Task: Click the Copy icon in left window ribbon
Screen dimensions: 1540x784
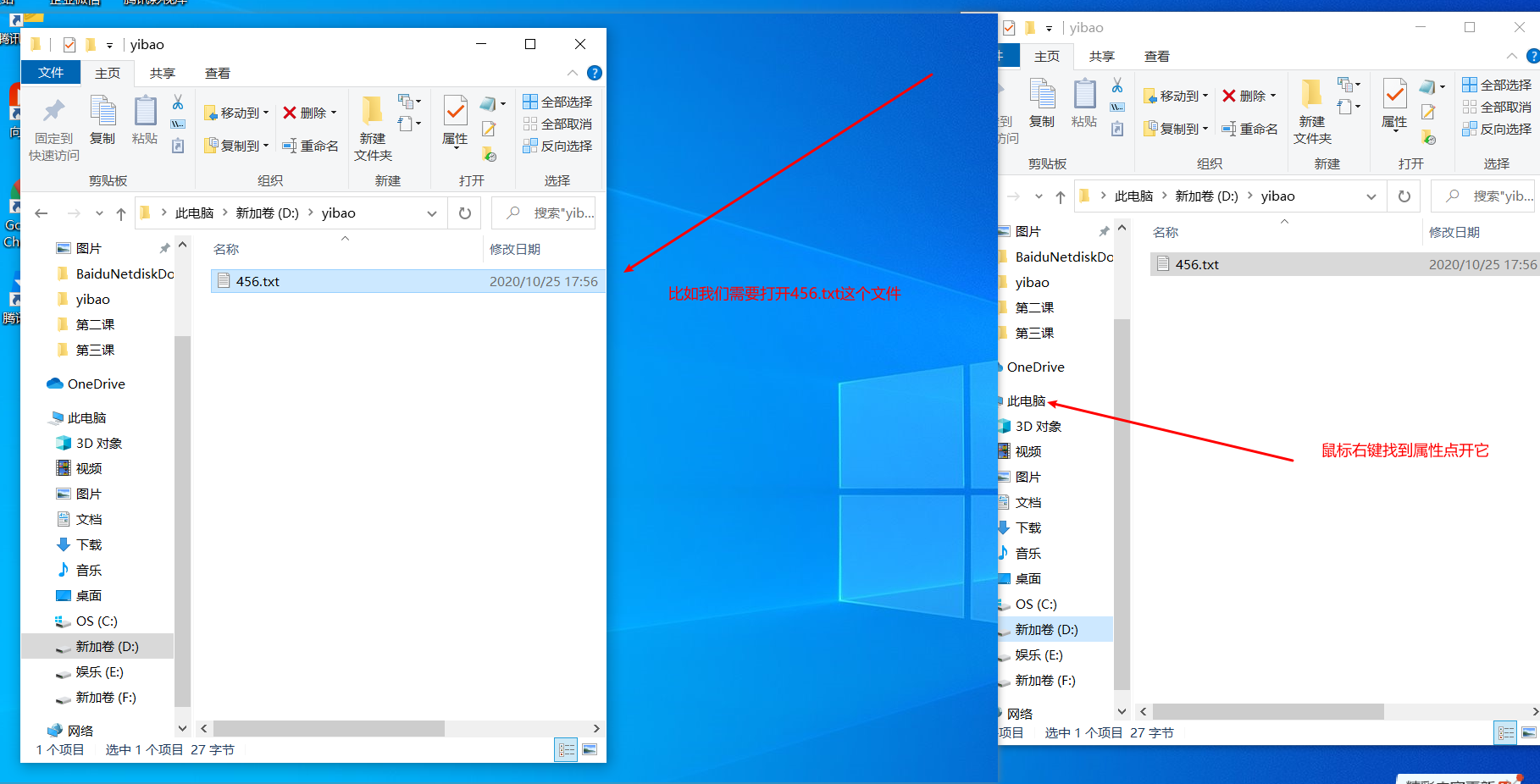Action: [x=102, y=120]
